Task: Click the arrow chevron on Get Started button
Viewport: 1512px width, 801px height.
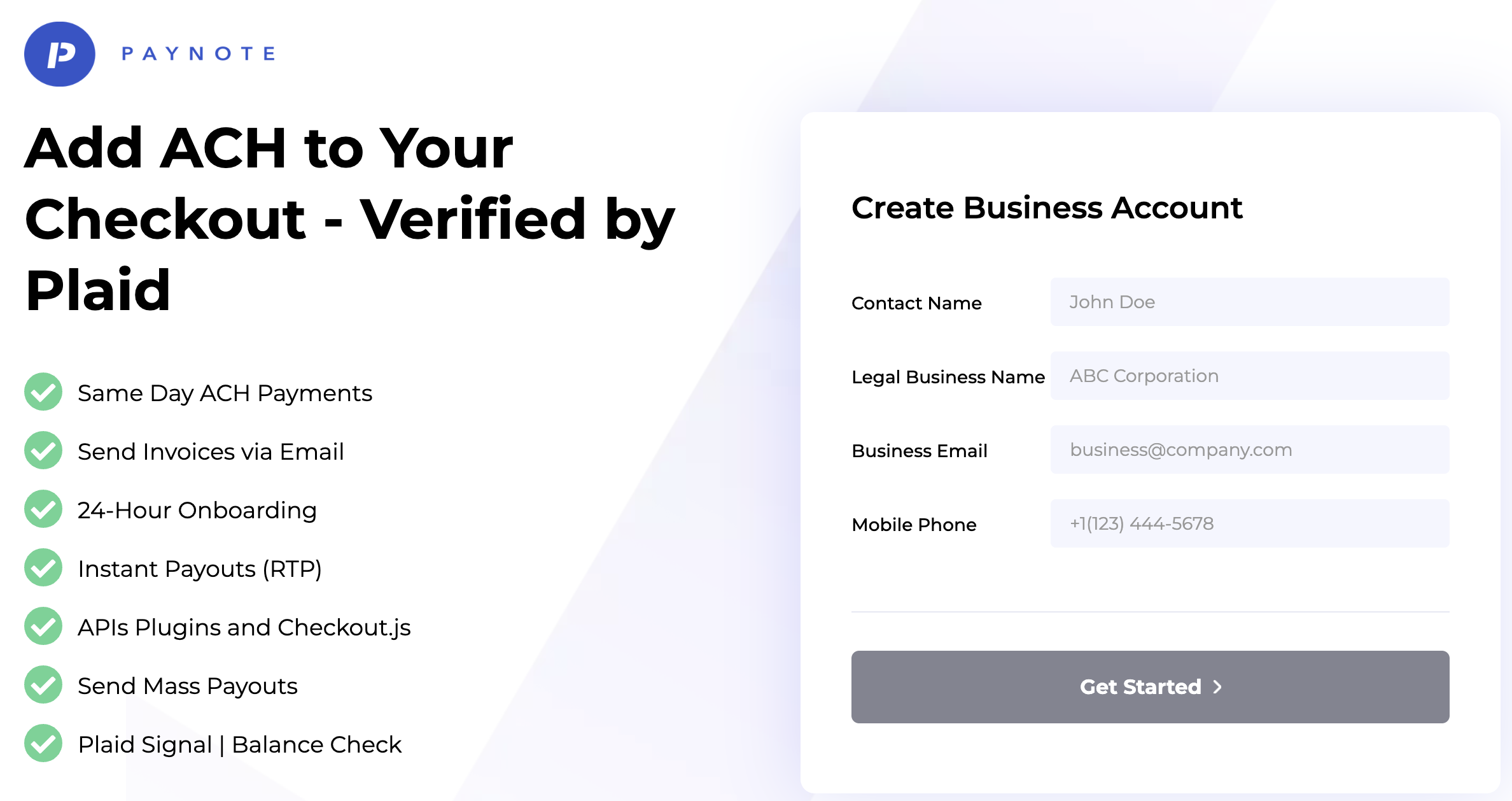Action: [1217, 687]
